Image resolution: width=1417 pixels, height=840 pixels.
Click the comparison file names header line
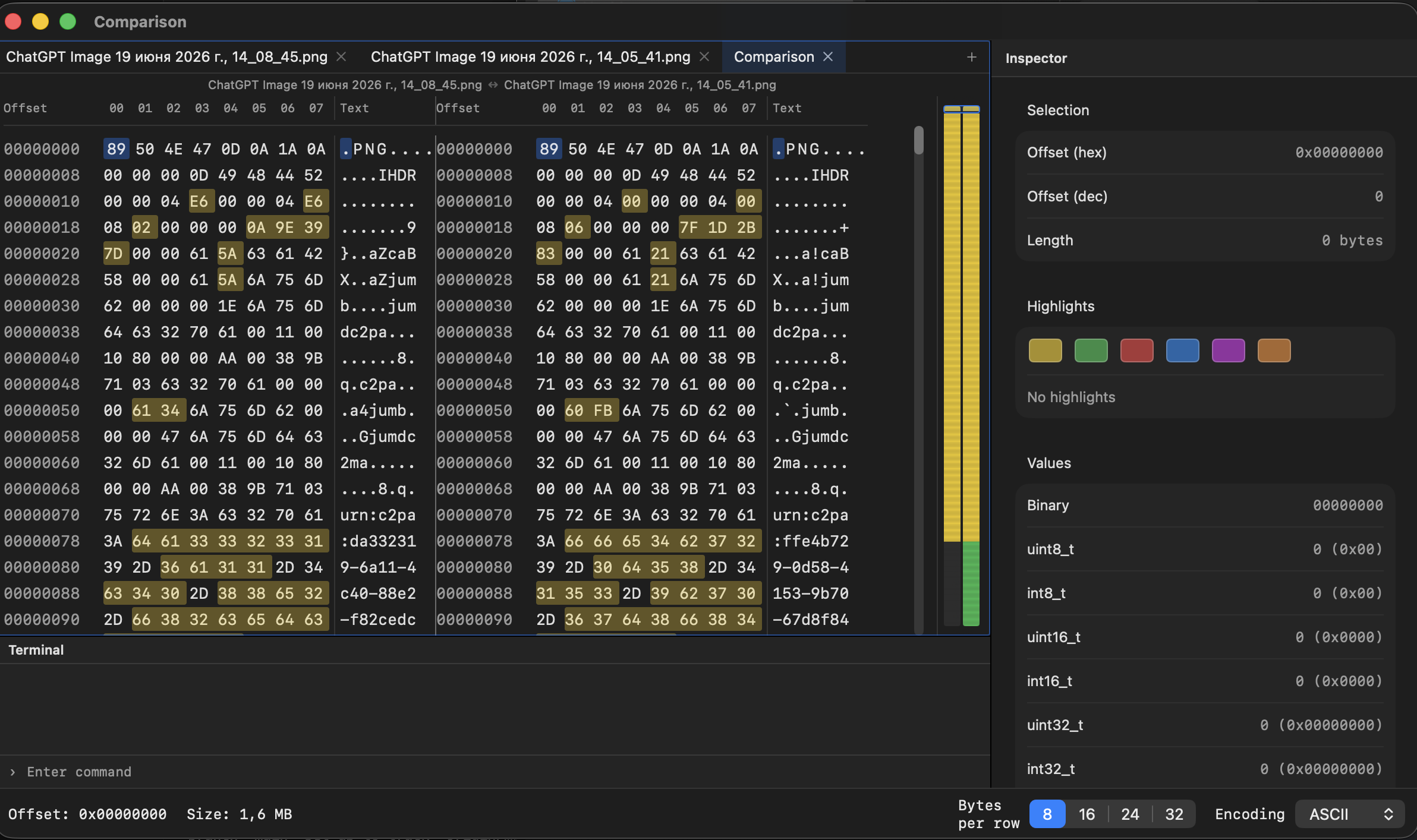tap(492, 85)
